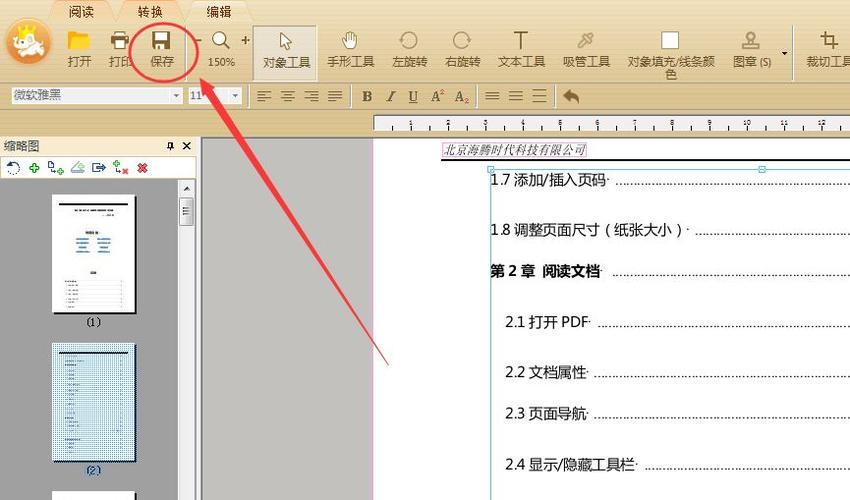Click the entry 1.7 添加/插入页码
This screenshot has height=500, width=850.
tap(548, 180)
